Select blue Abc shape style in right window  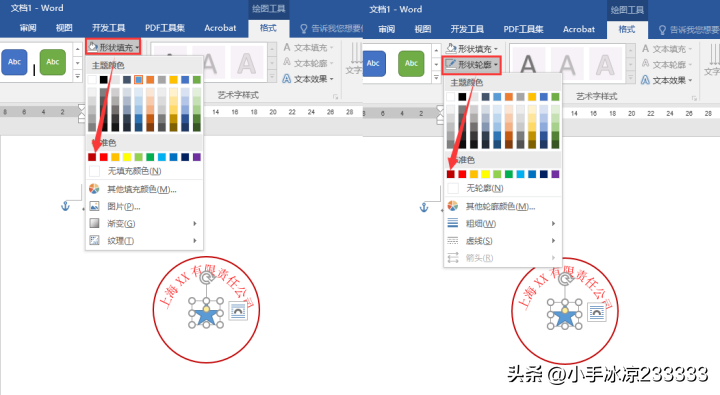click(x=373, y=63)
